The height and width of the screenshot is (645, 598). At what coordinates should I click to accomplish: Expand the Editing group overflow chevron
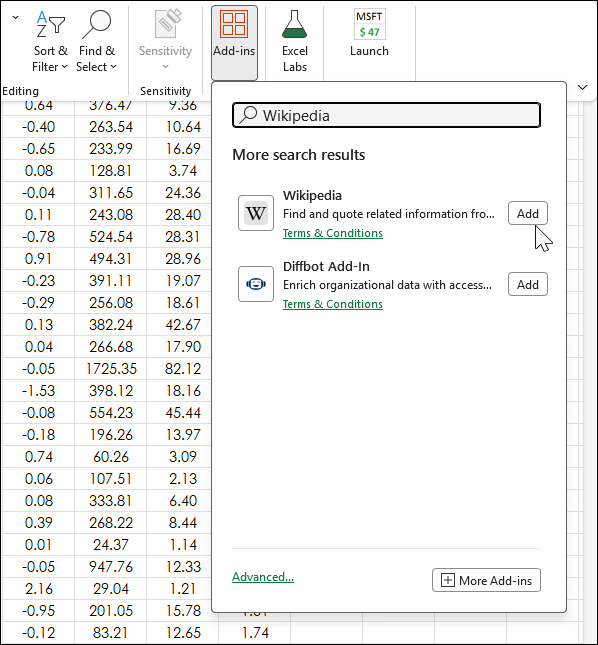[15, 17]
